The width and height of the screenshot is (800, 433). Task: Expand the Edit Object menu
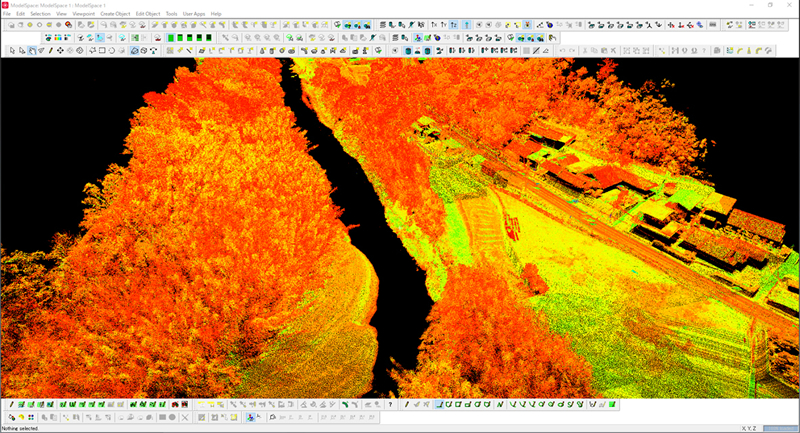coord(147,13)
